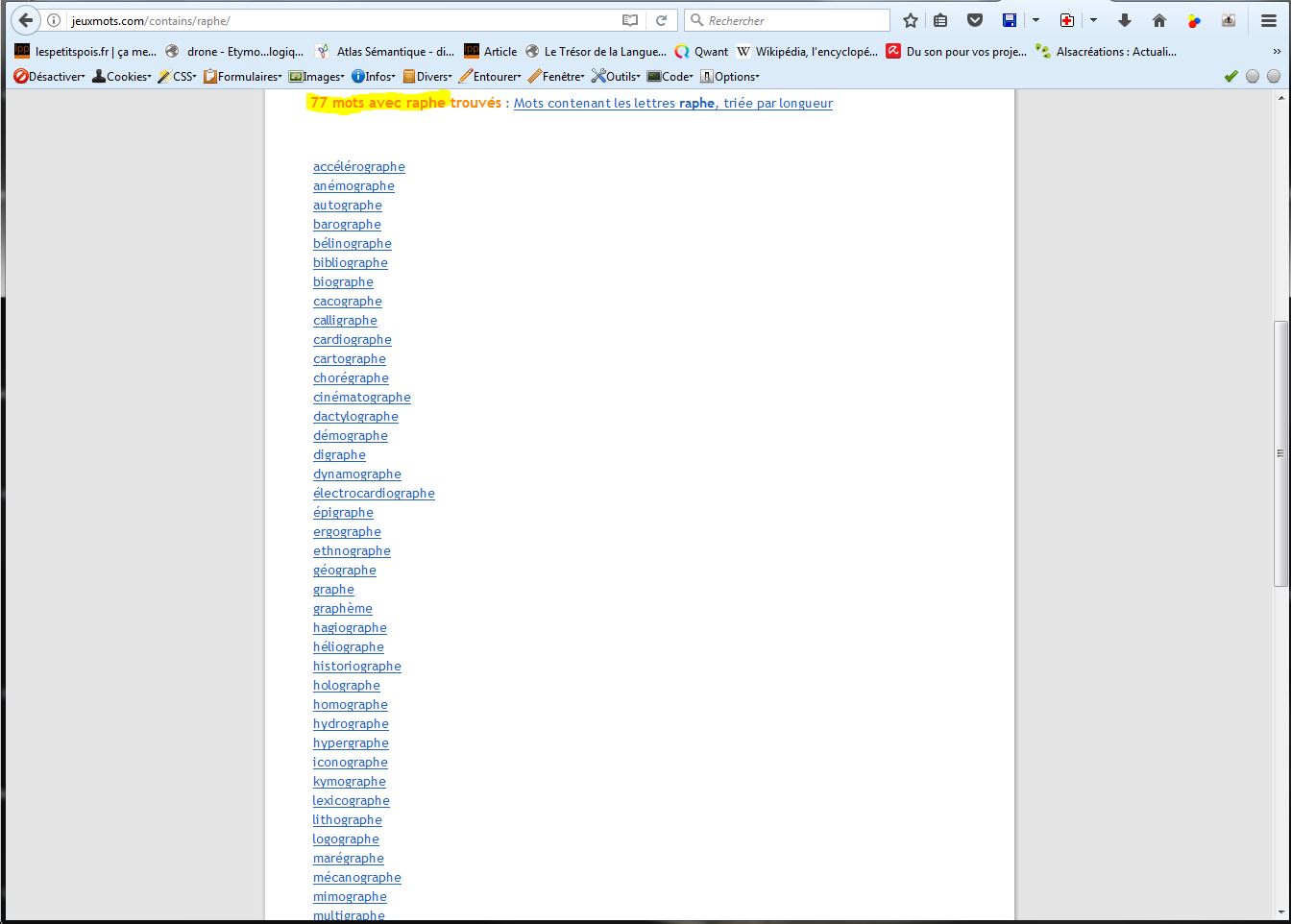1291x924 pixels.
Task: Toggle reader view icon in address bar
Action: pyautogui.click(x=630, y=20)
